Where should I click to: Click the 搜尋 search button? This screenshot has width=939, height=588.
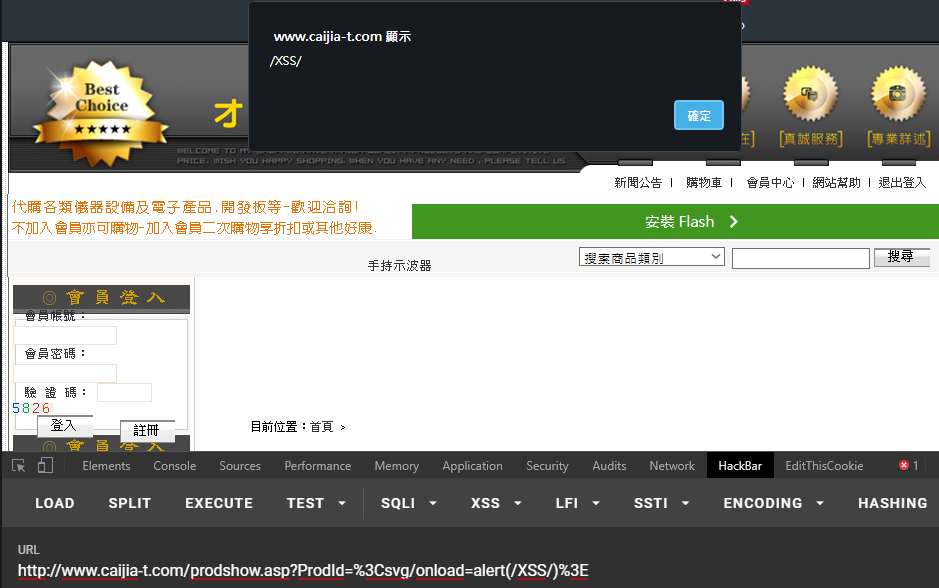click(x=901, y=257)
